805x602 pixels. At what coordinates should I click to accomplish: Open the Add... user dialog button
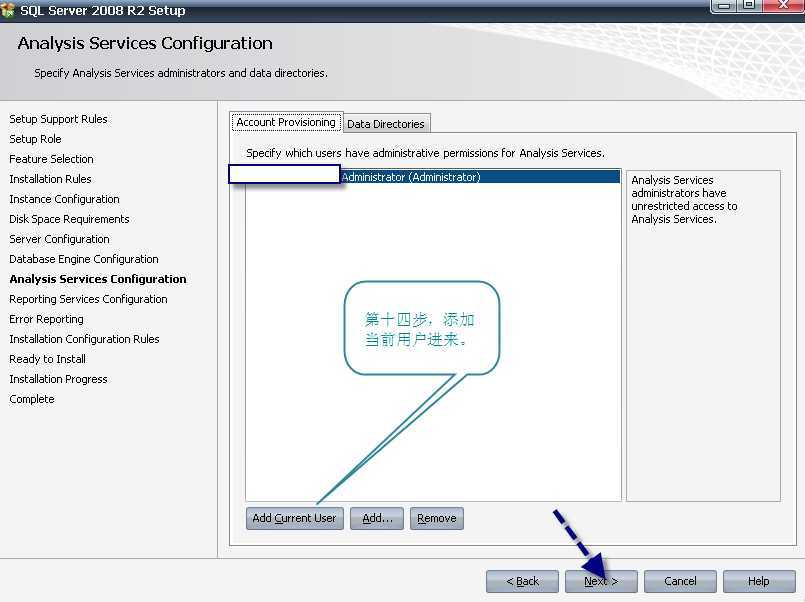pos(377,518)
